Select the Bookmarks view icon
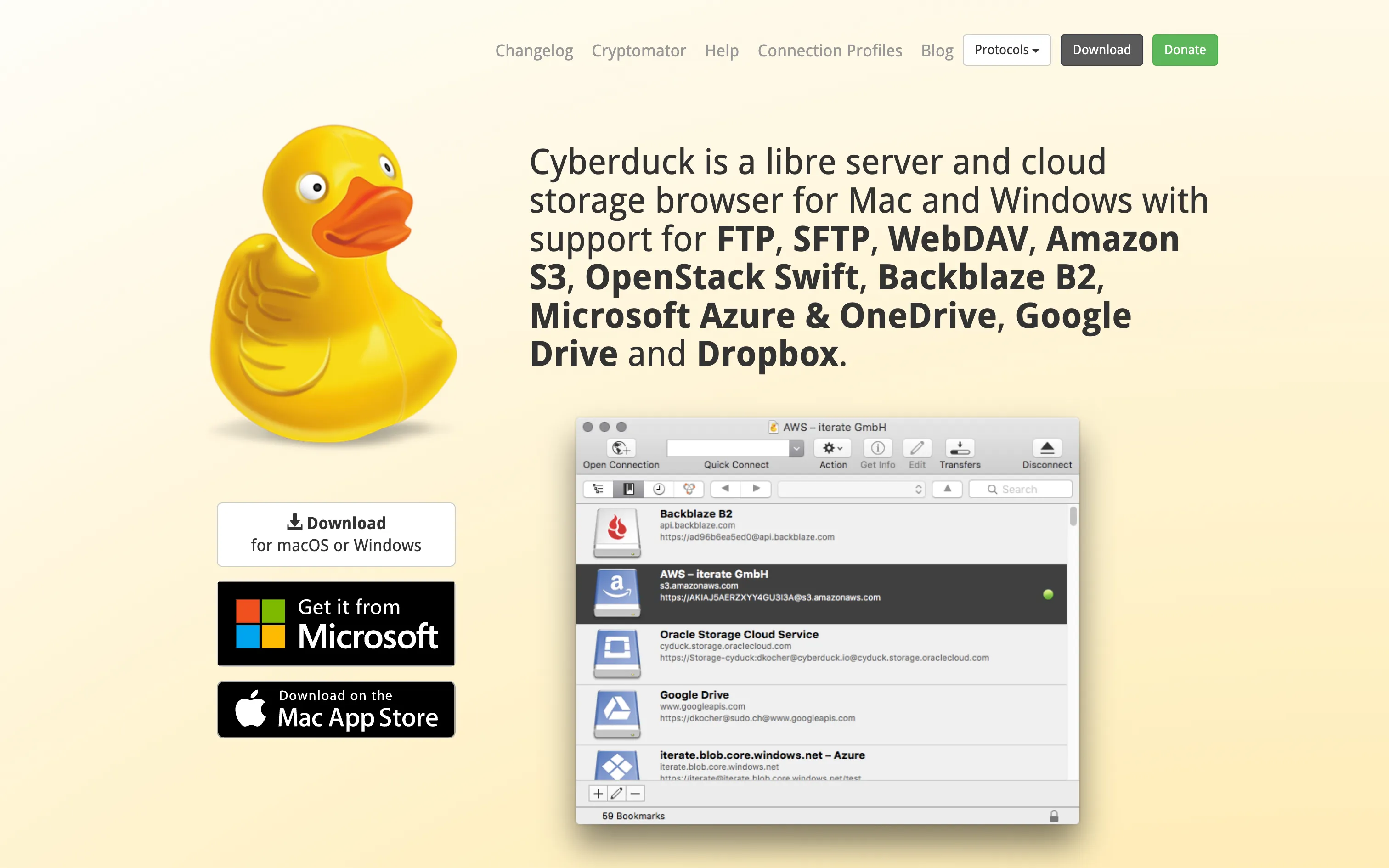Image resolution: width=1389 pixels, height=868 pixels. 628,489
